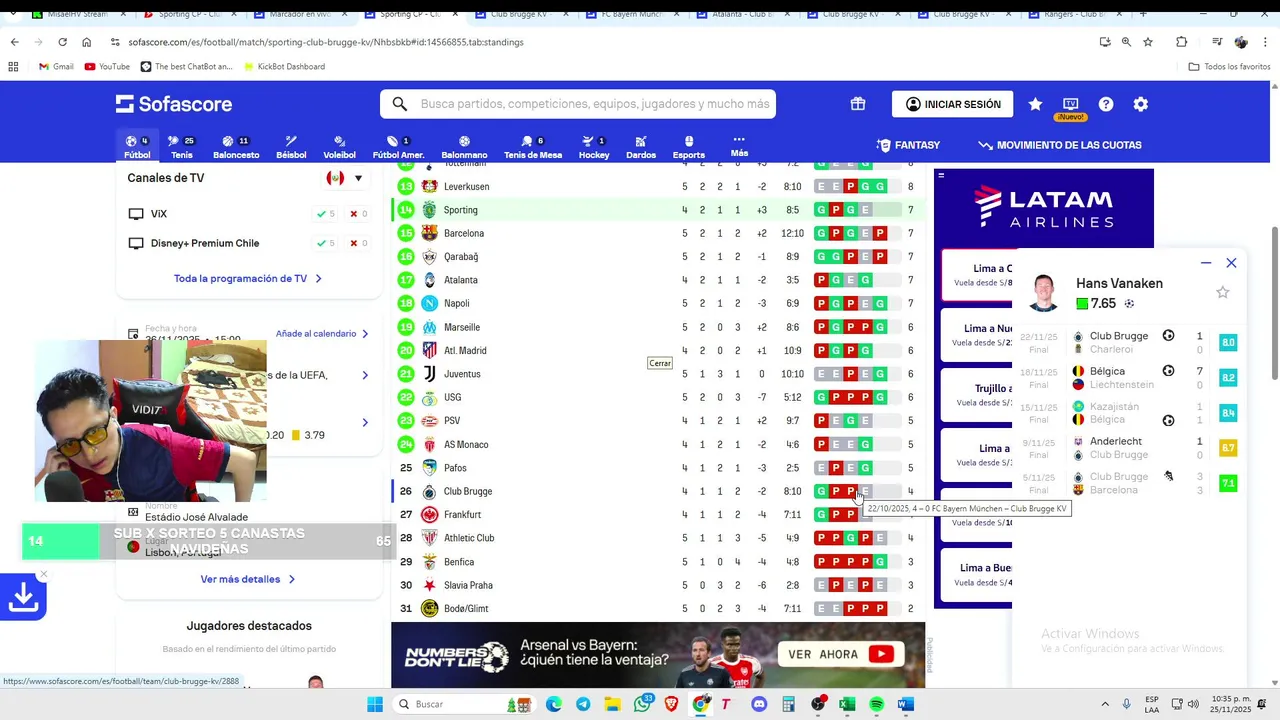Viewport: 1280px width, 720px height.
Task: Open Chrome extensions puzzle icon
Action: 1182,42
